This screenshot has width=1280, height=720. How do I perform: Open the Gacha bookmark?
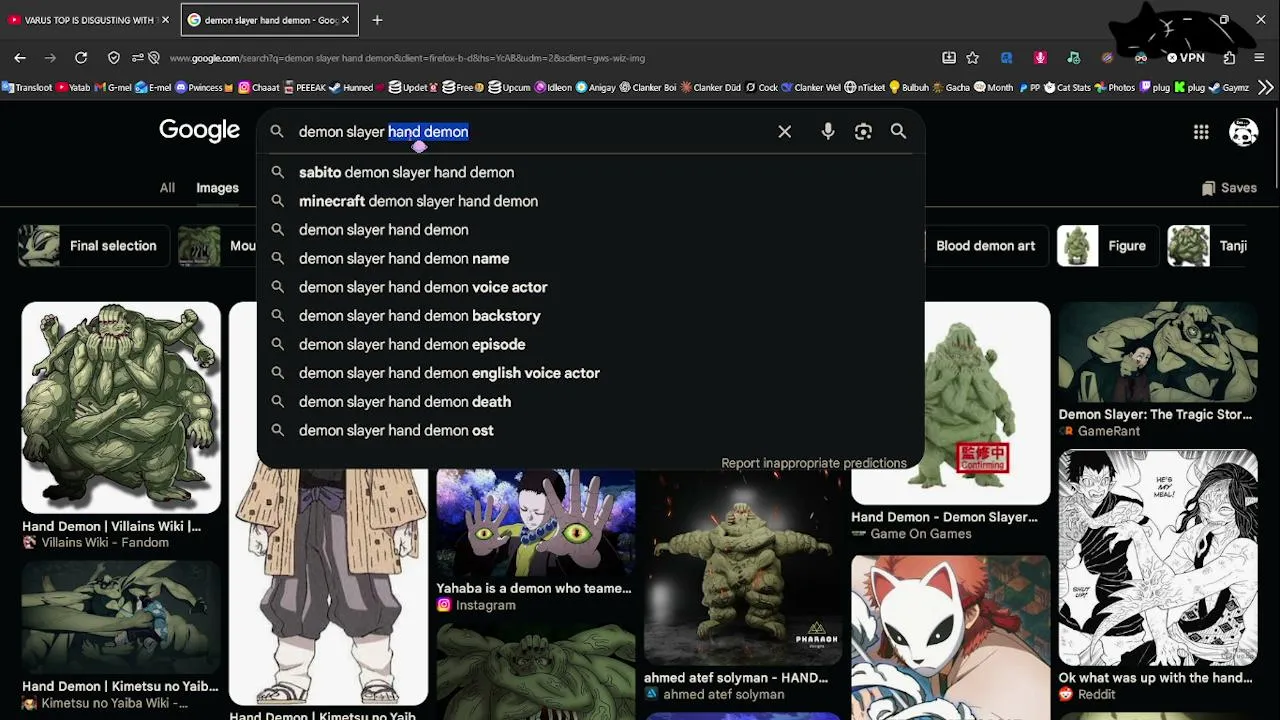coord(951,87)
